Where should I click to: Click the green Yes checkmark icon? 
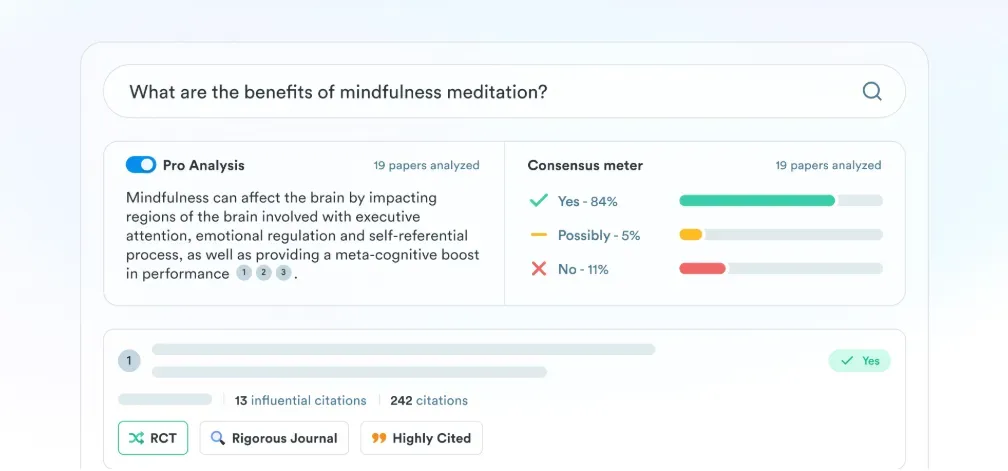538,201
